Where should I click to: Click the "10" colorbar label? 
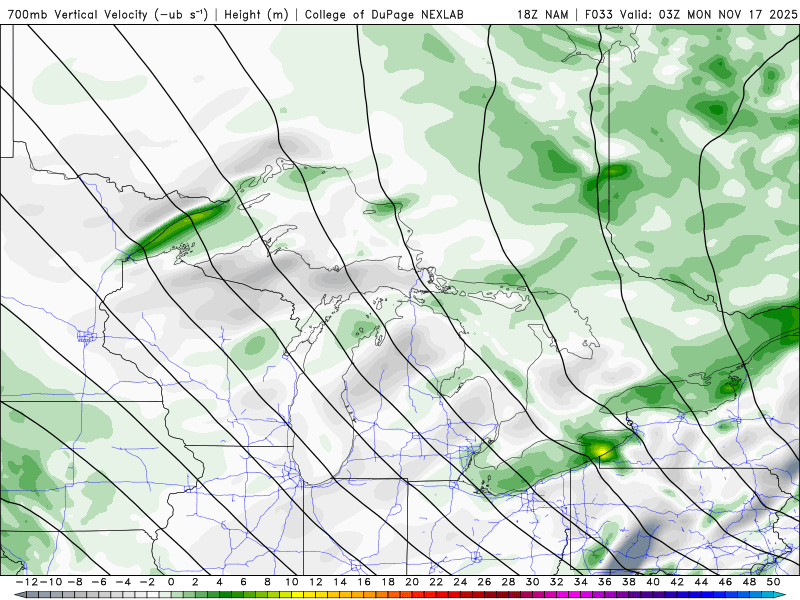point(292,582)
